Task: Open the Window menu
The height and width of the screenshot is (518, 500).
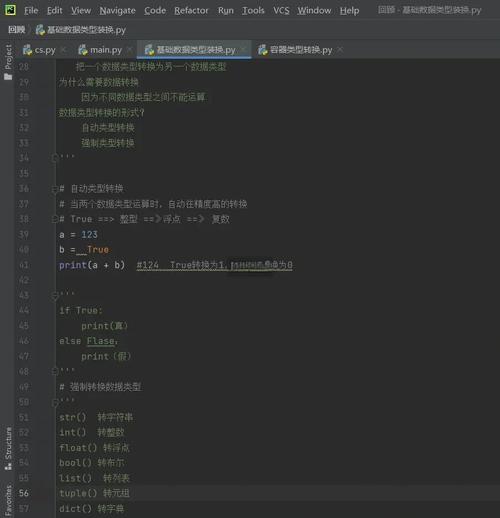Action: 314,11
